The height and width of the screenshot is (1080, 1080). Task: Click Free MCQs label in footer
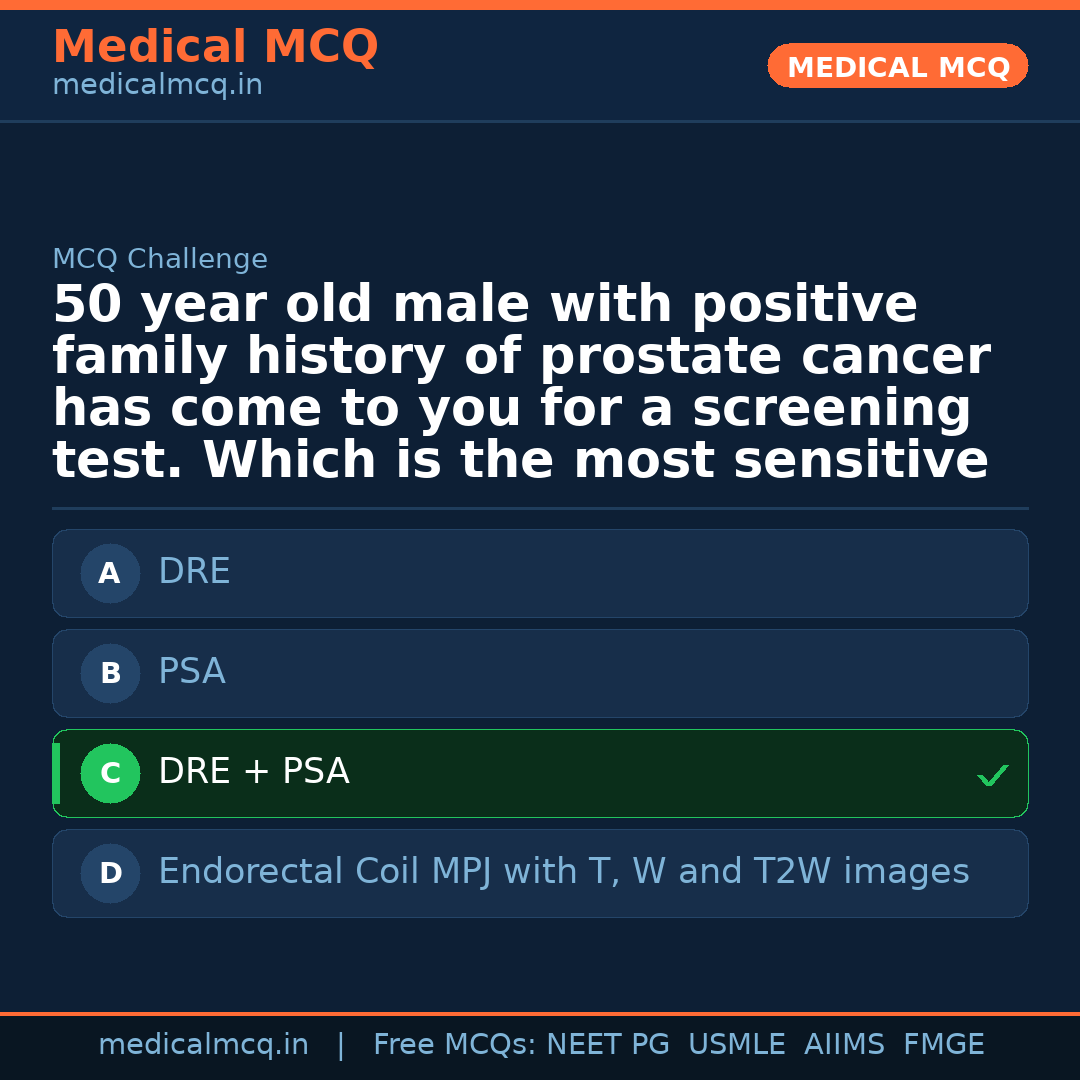click(x=455, y=1045)
